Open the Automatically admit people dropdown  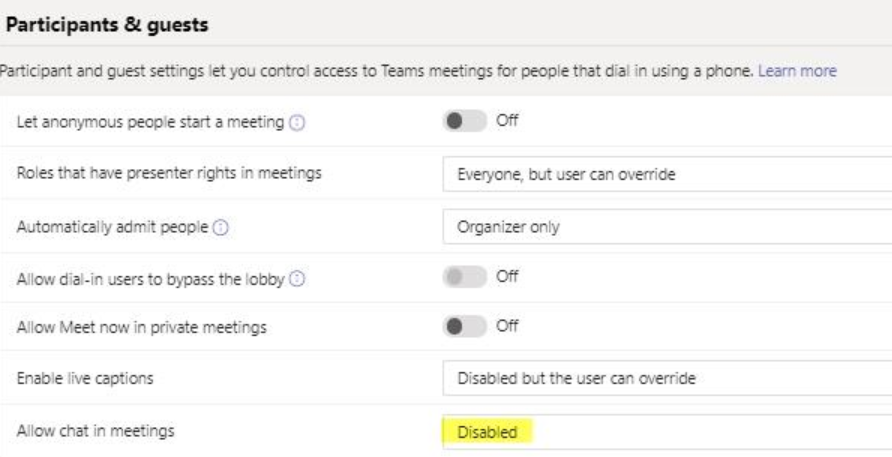(x=666, y=227)
